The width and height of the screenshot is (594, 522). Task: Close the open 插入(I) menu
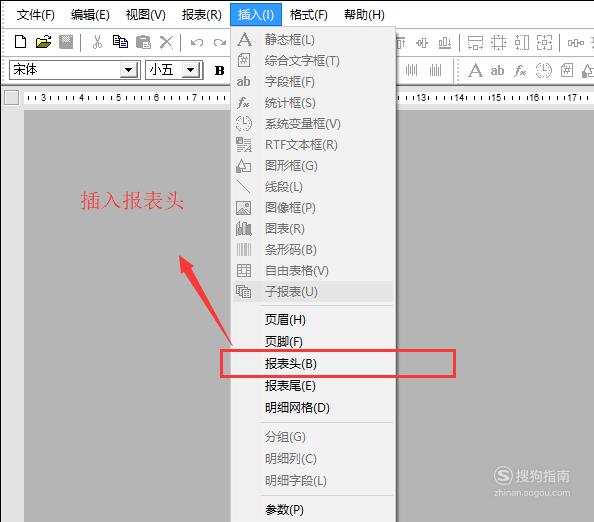click(256, 15)
